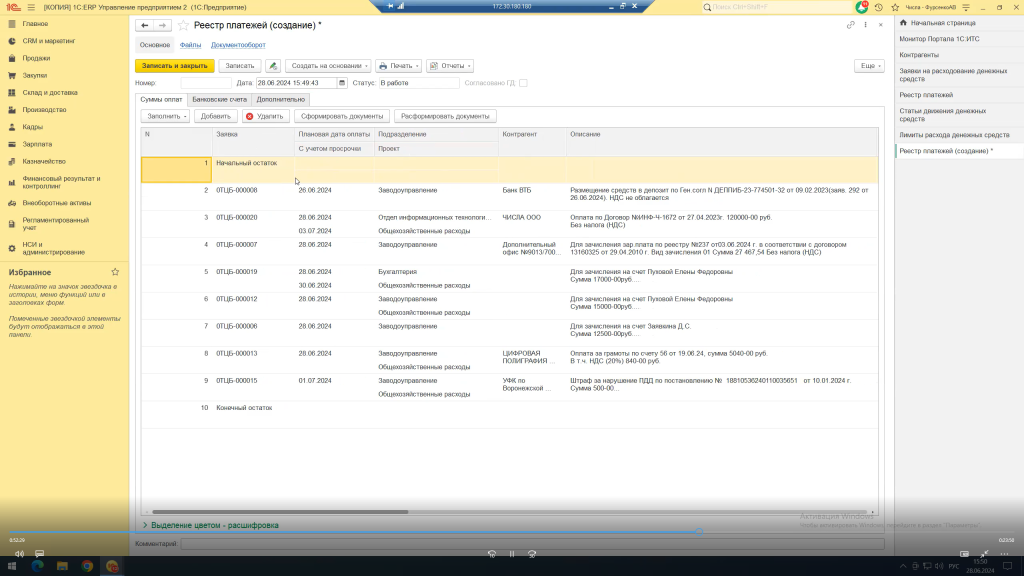Toggle the Согласовано ГД checkbox
1024x576 pixels.
coord(523,83)
